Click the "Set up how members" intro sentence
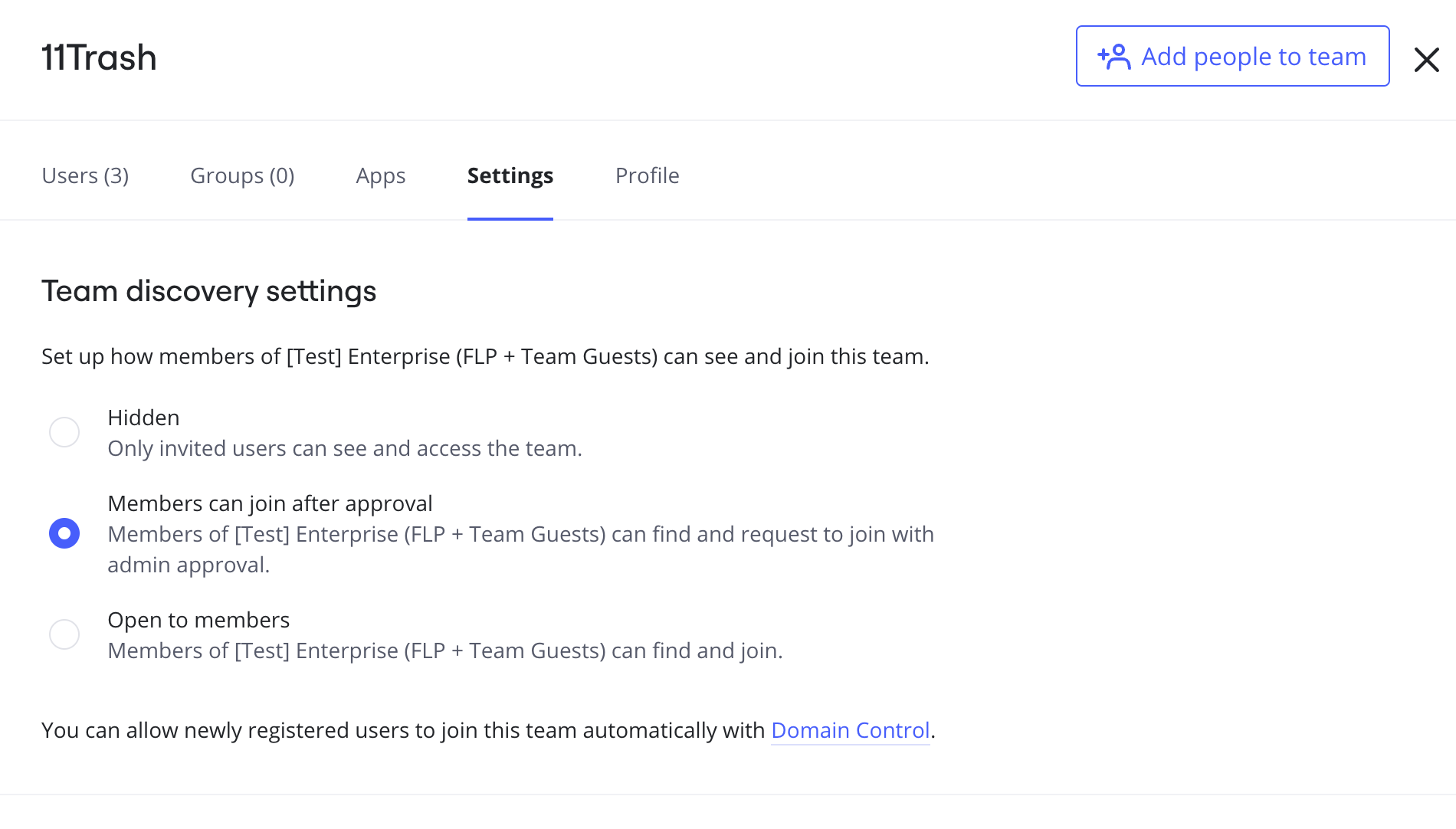 tap(484, 356)
